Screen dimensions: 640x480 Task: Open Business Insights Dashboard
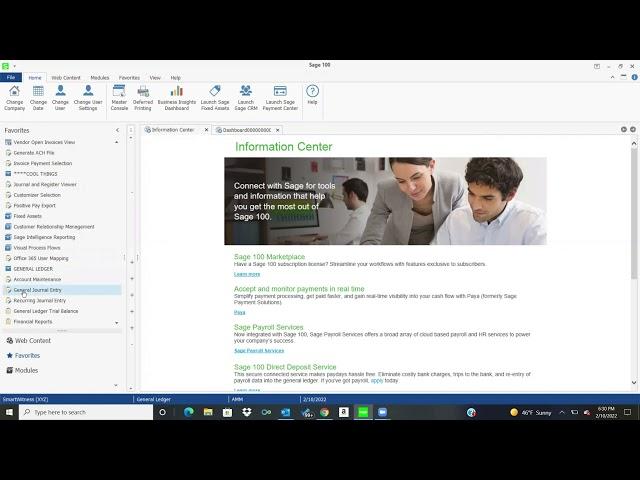tap(177, 98)
